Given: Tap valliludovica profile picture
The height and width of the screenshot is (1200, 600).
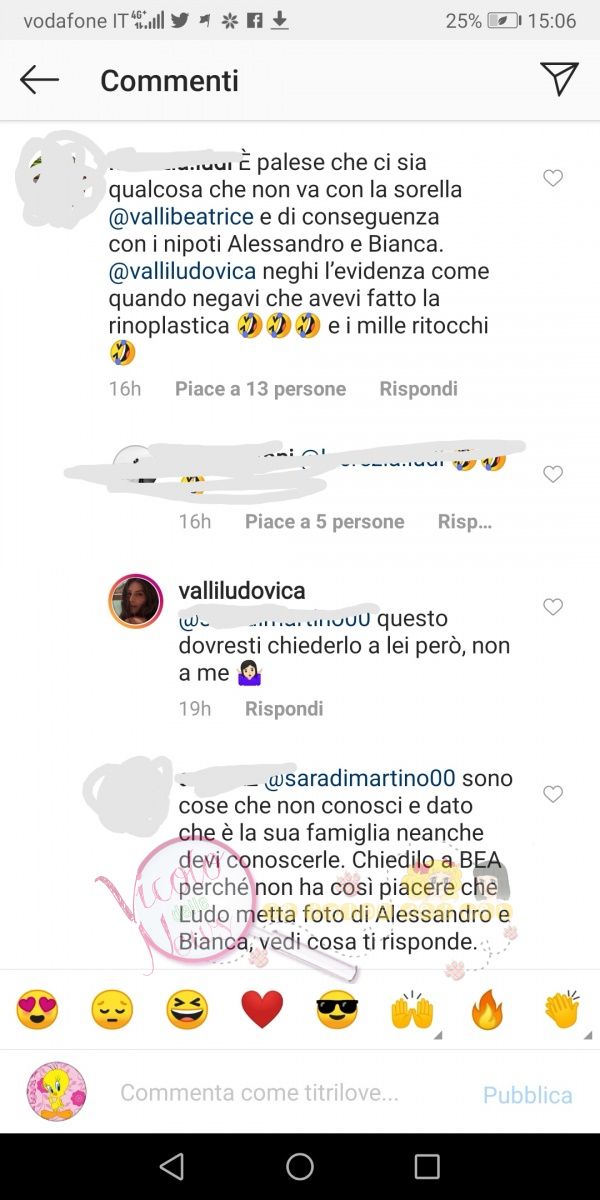Looking at the screenshot, I should click(135, 601).
